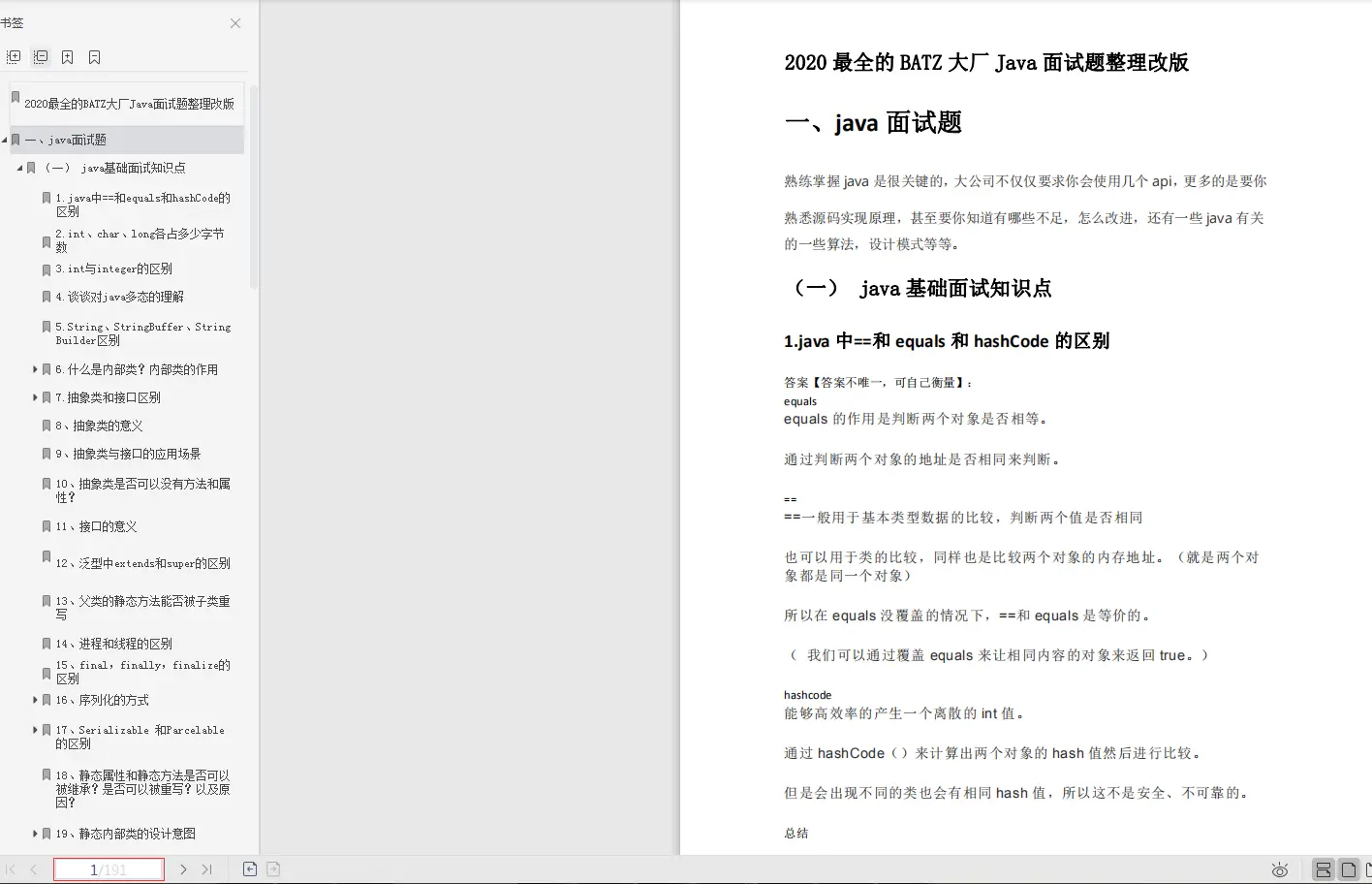Screen dimensions: 1372x884
Task: Collapse 一、java面试题 bookmark node
Action: [x=5, y=141]
